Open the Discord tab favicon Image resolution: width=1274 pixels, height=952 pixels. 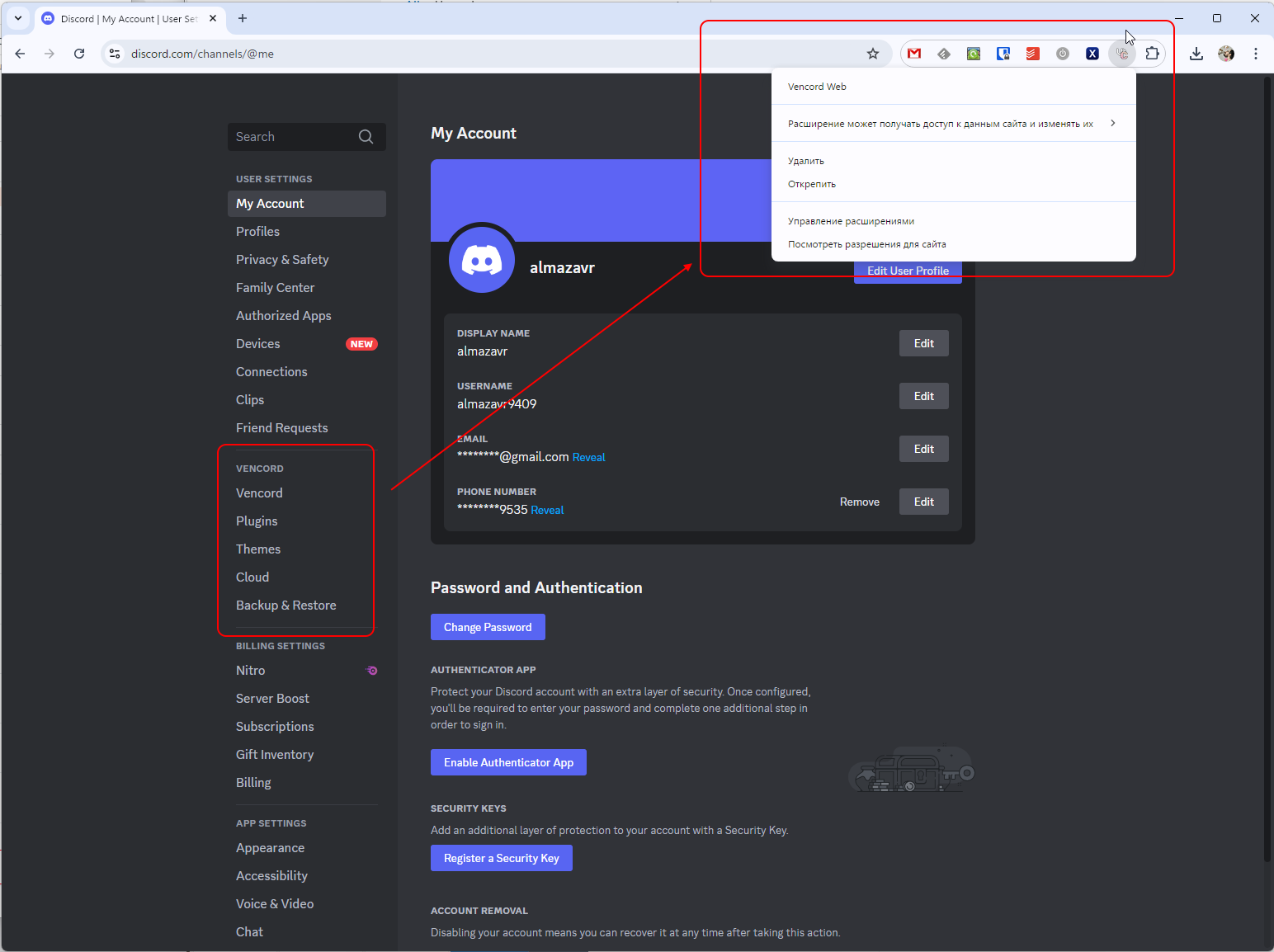click(x=47, y=18)
